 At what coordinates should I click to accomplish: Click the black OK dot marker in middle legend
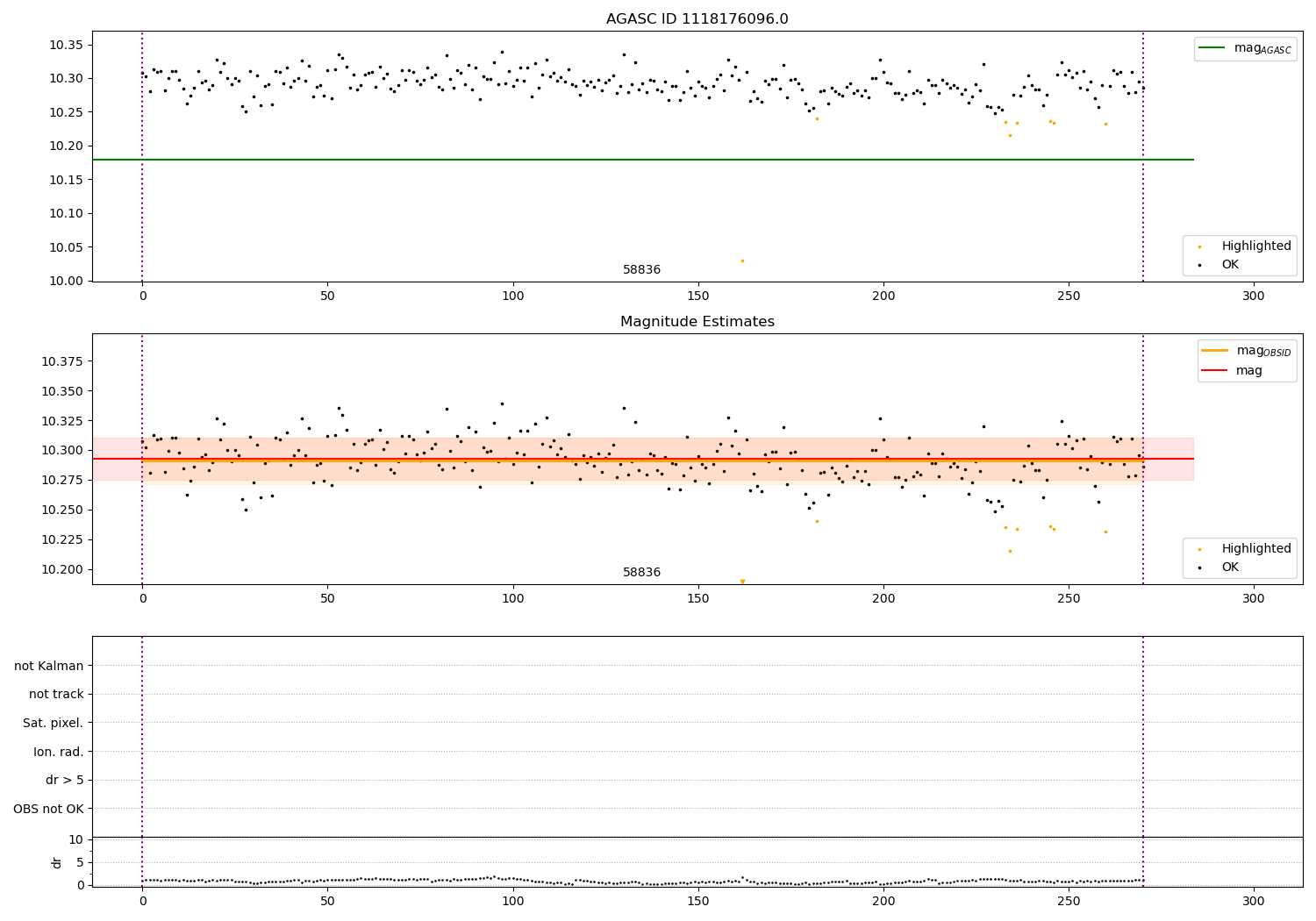1199,568
